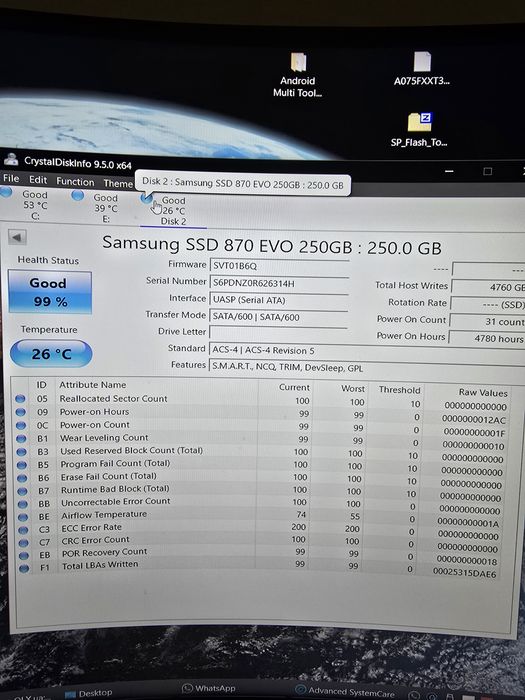Image resolution: width=525 pixels, height=700 pixels.
Task: Click the status circle of the C: drive
Action: click(x=6, y=192)
